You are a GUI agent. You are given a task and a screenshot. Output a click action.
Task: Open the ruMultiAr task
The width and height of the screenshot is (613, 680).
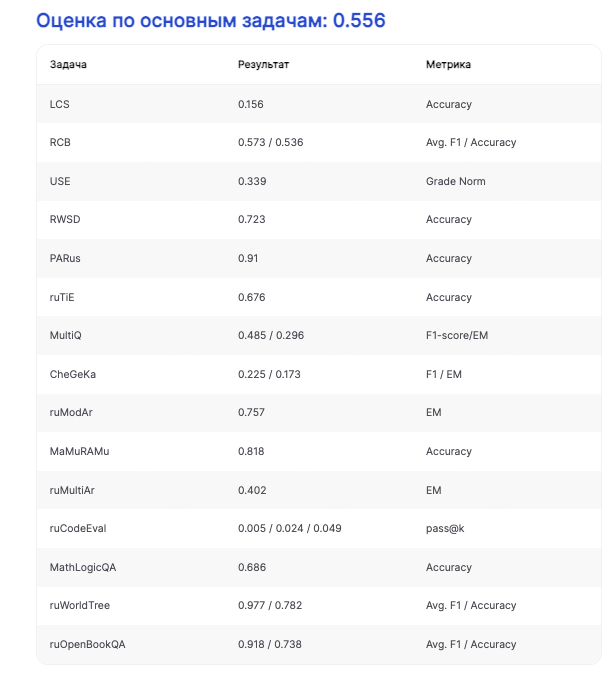[74, 490]
